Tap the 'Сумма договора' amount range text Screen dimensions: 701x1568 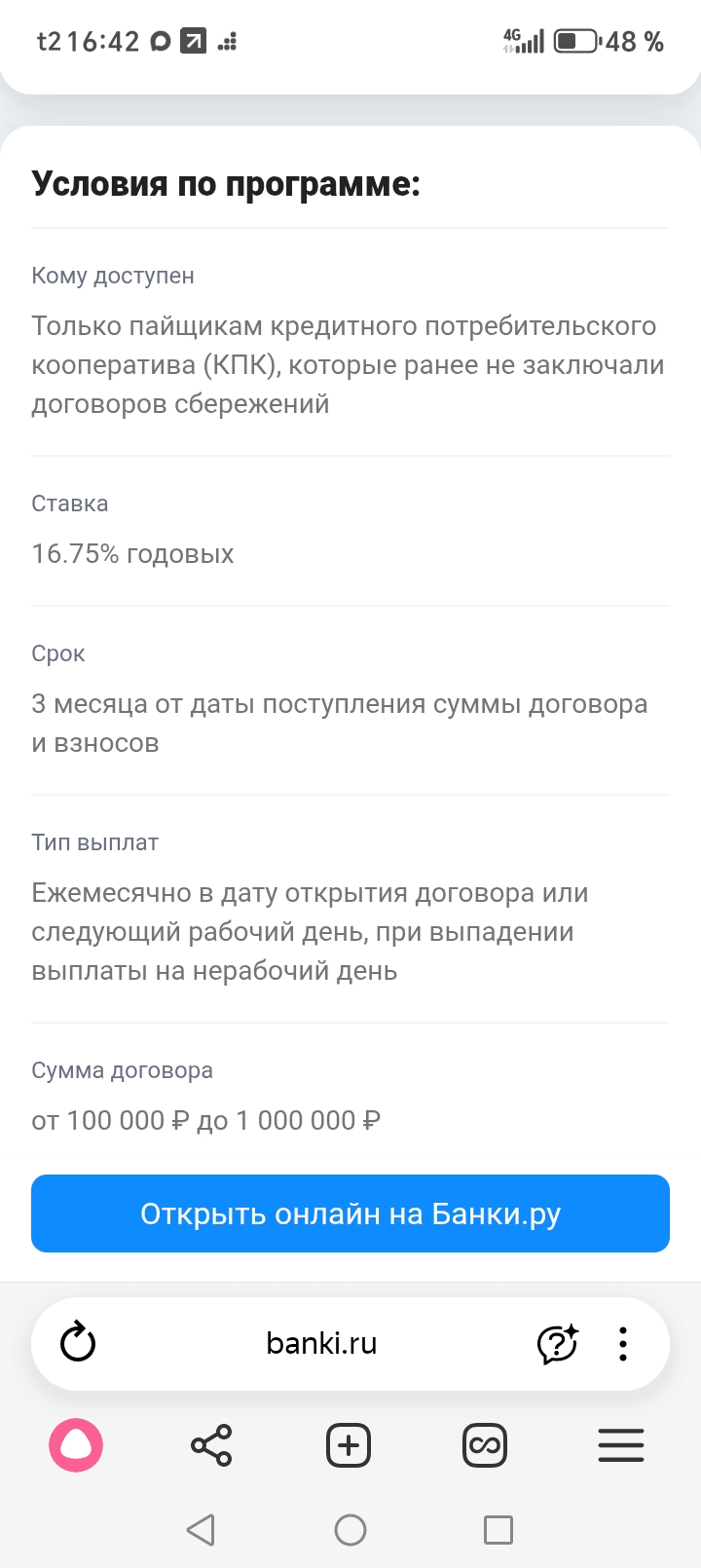pos(206,1120)
